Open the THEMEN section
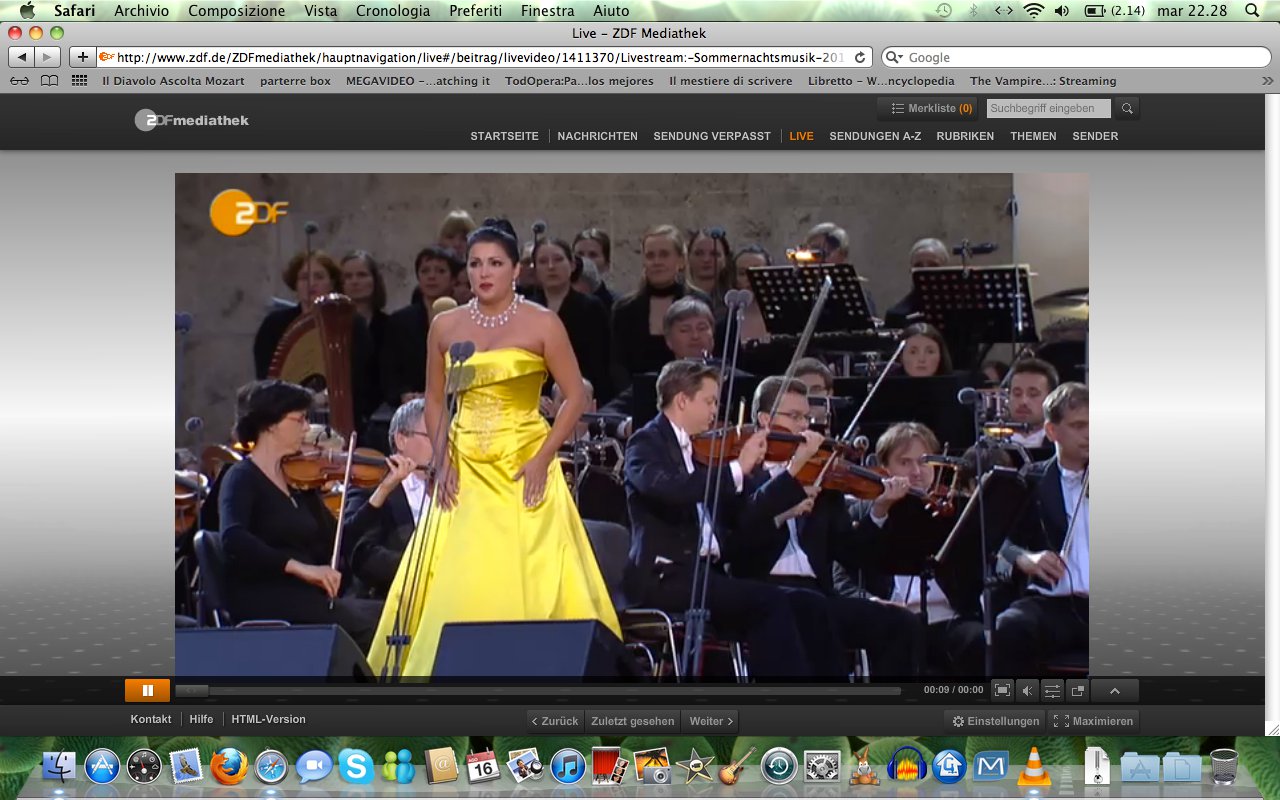1280x800 pixels. (x=1033, y=136)
